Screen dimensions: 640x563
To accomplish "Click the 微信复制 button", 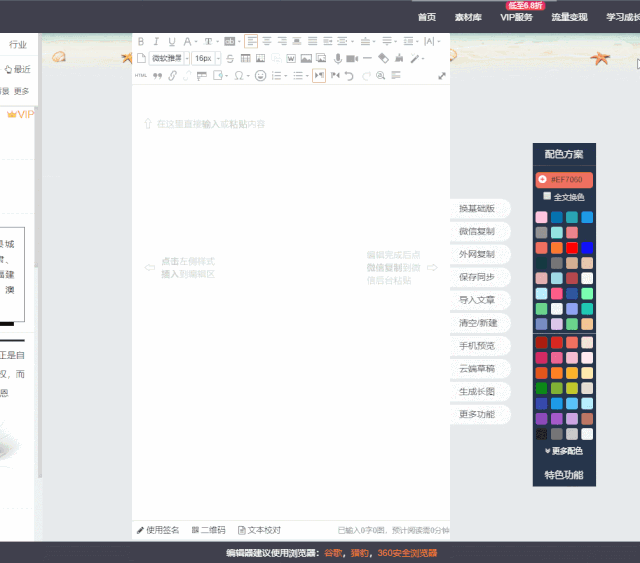I will [x=477, y=231].
